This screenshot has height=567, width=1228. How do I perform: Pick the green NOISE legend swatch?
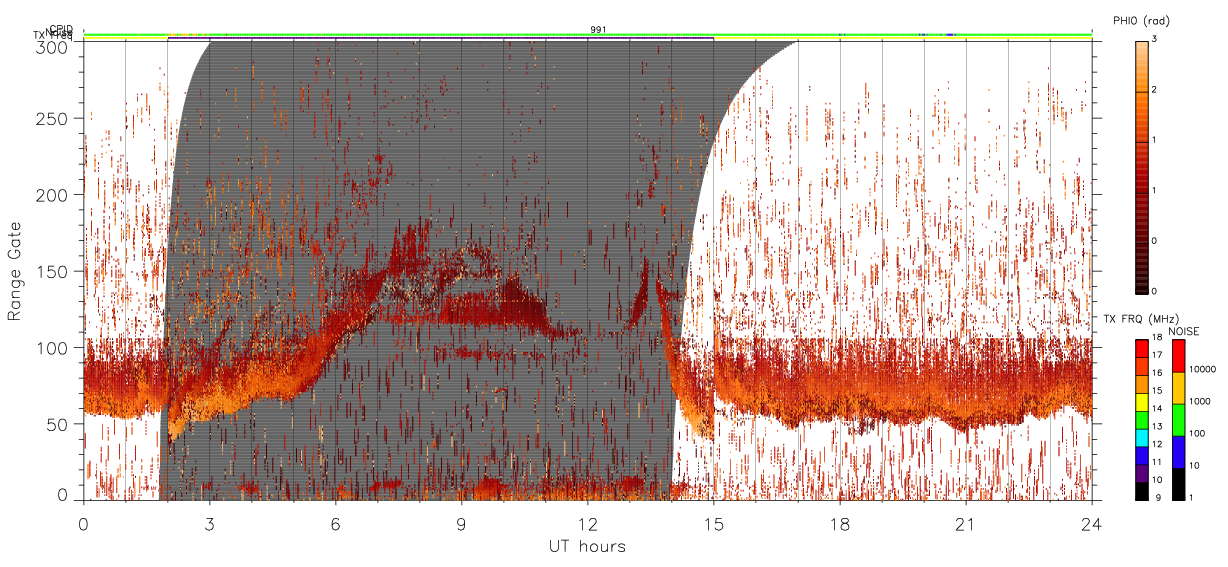click(x=1178, y=420)
